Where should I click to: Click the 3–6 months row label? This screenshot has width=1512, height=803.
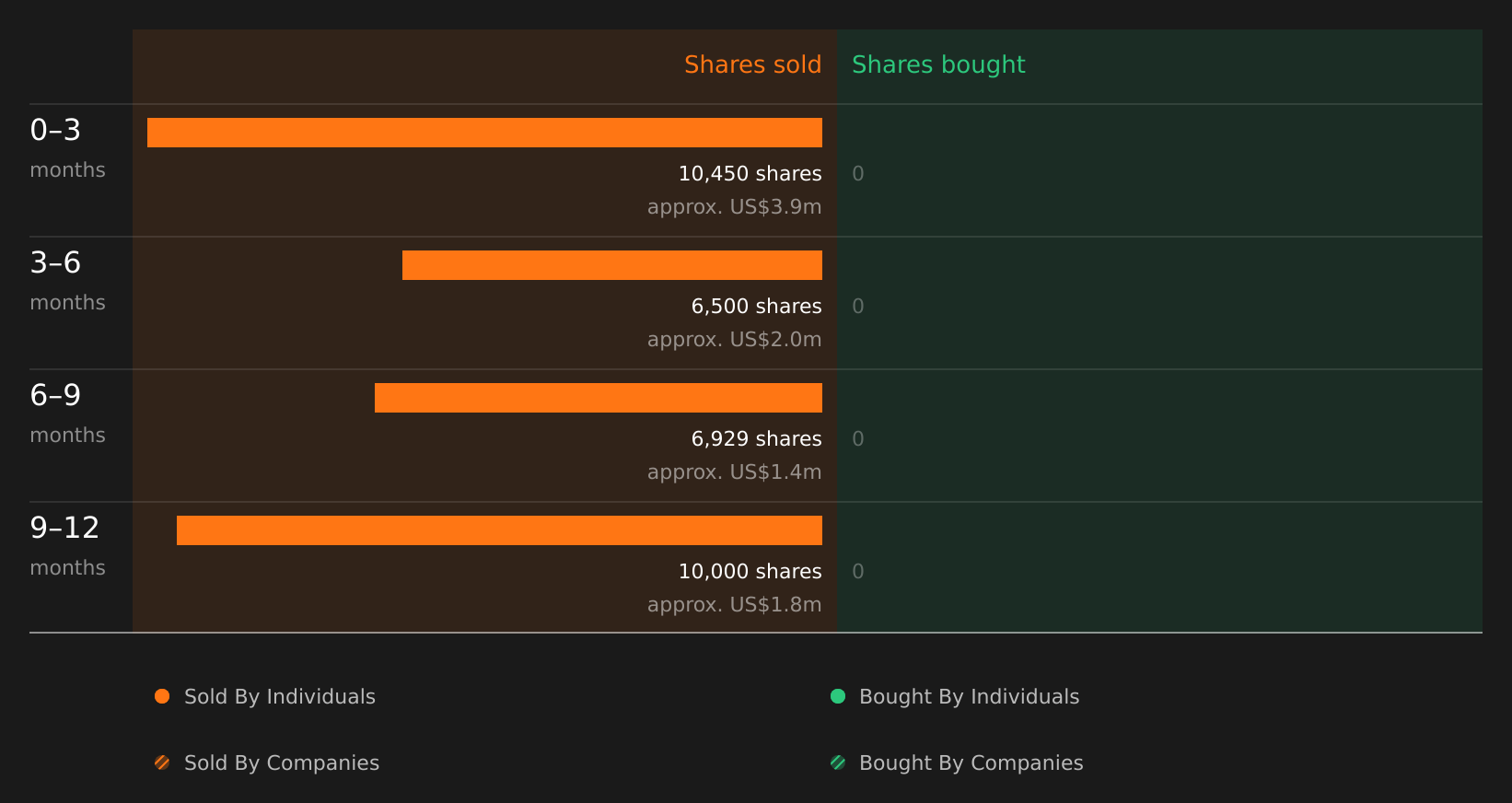(67, 281)
